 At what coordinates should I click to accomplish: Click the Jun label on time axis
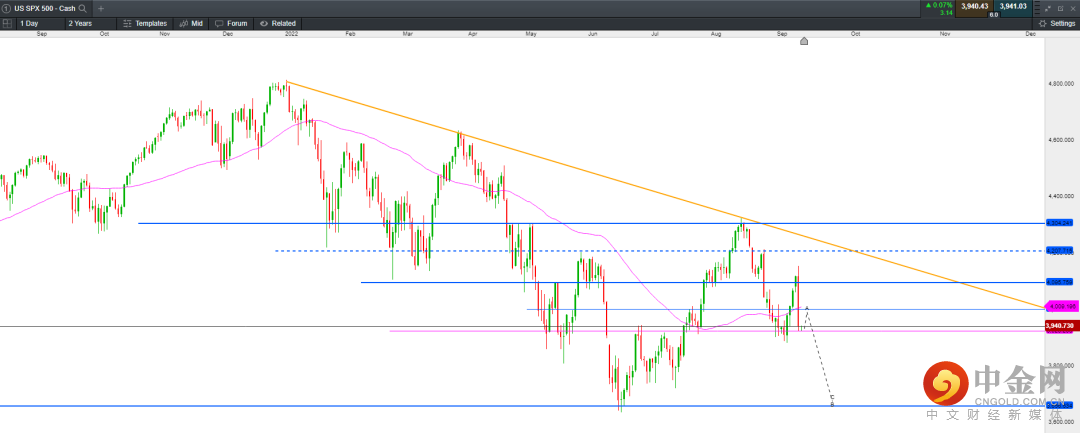(x=593, y=33)
